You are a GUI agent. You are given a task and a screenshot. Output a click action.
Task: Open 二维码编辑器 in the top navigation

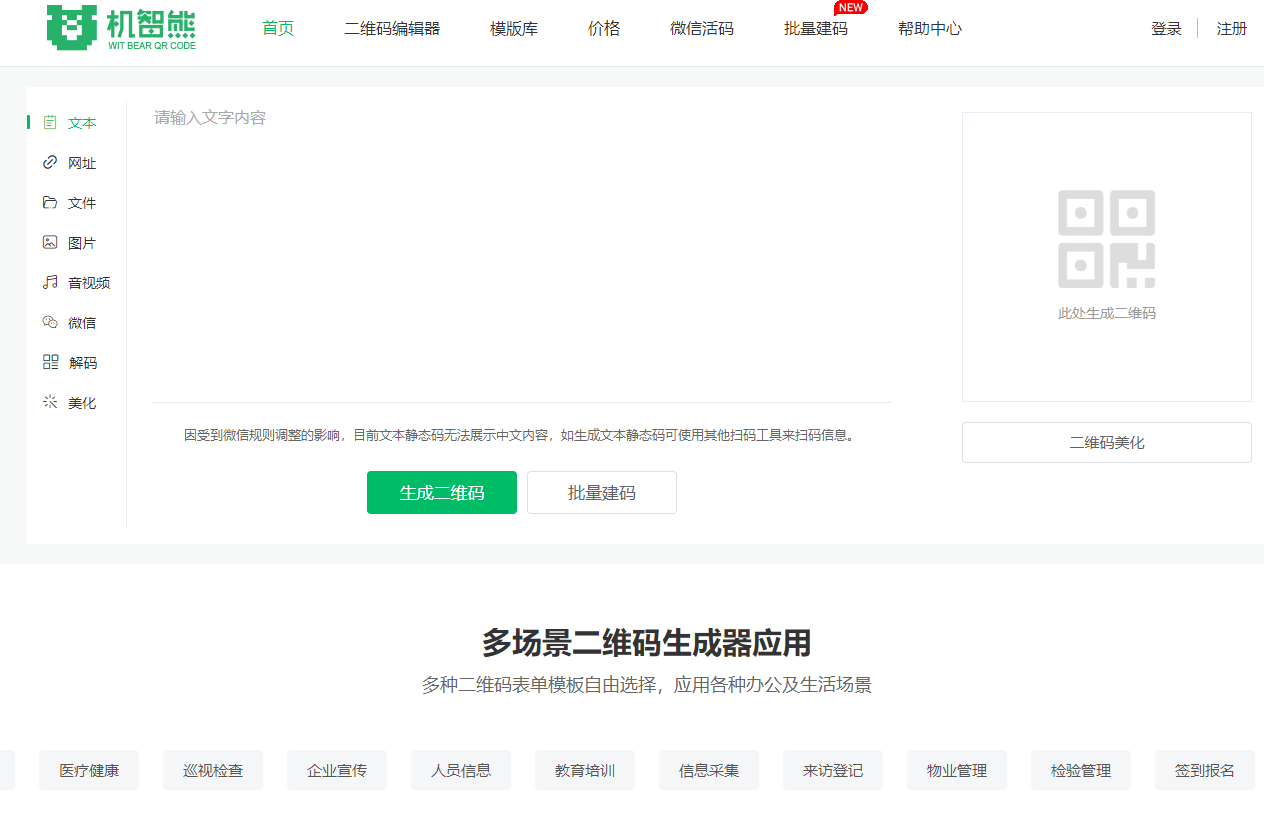tap(392, 28)
